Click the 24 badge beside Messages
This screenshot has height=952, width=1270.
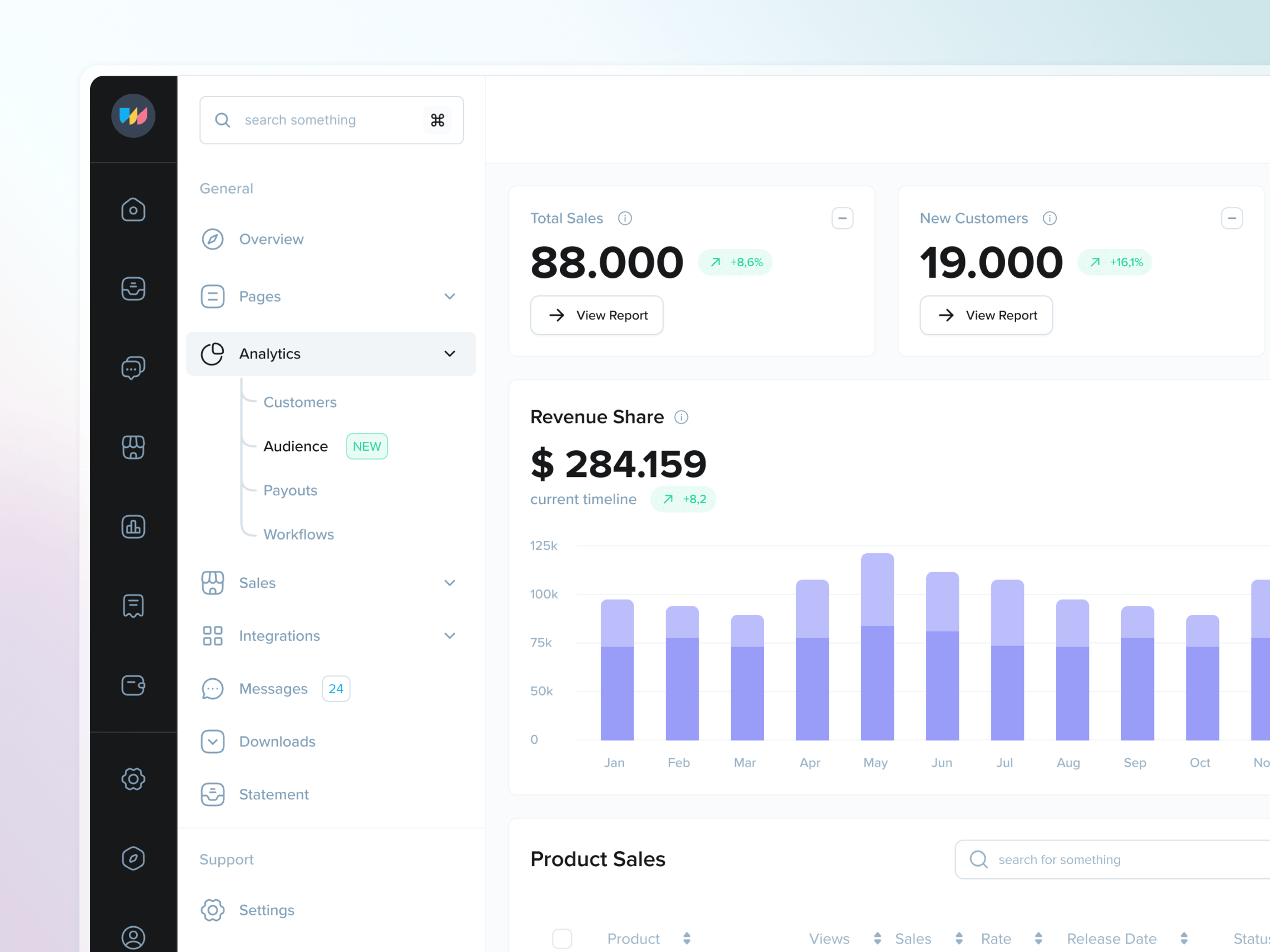pyautogui.click(x=336, y=689)
